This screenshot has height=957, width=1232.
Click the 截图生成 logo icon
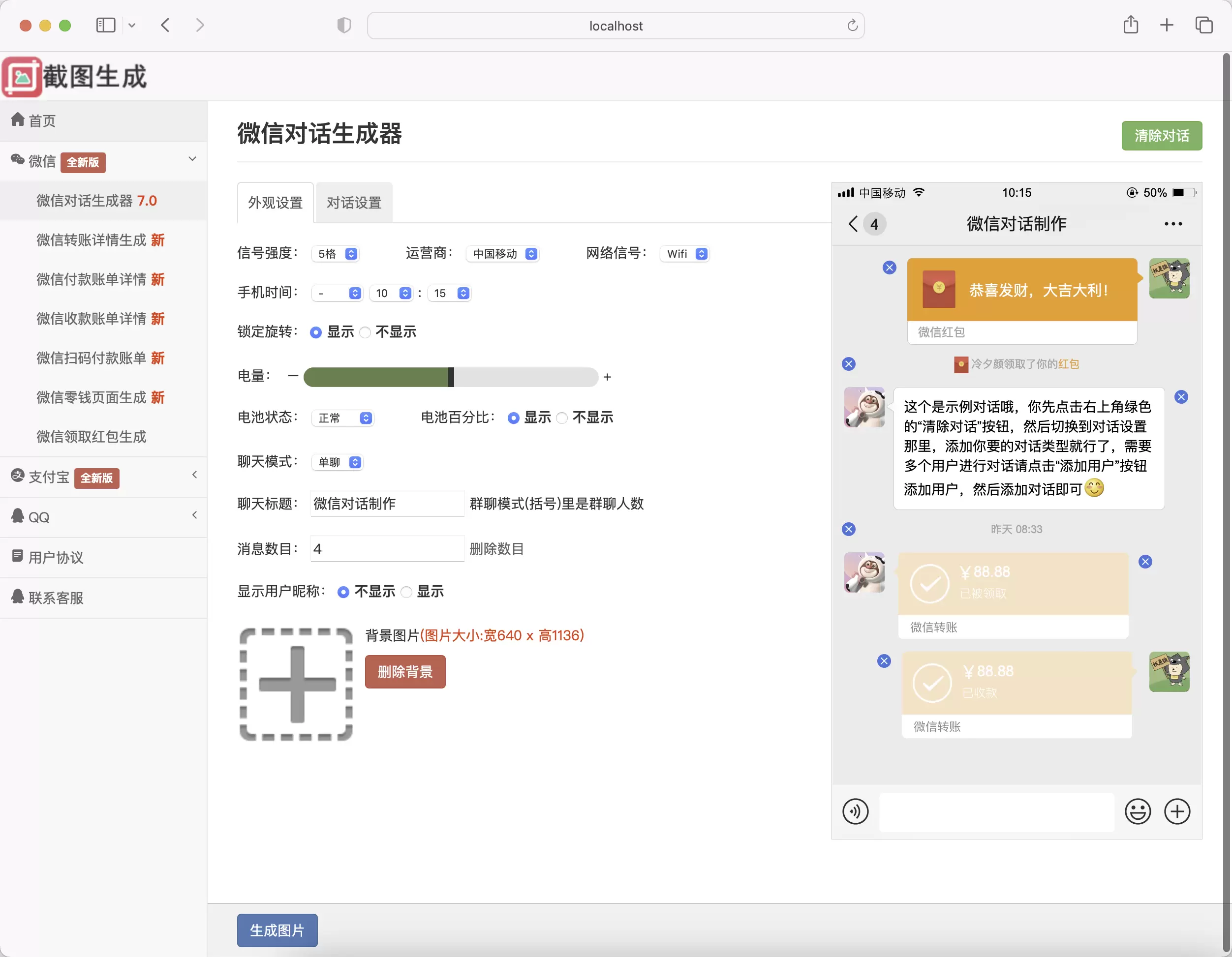(22, 77)
